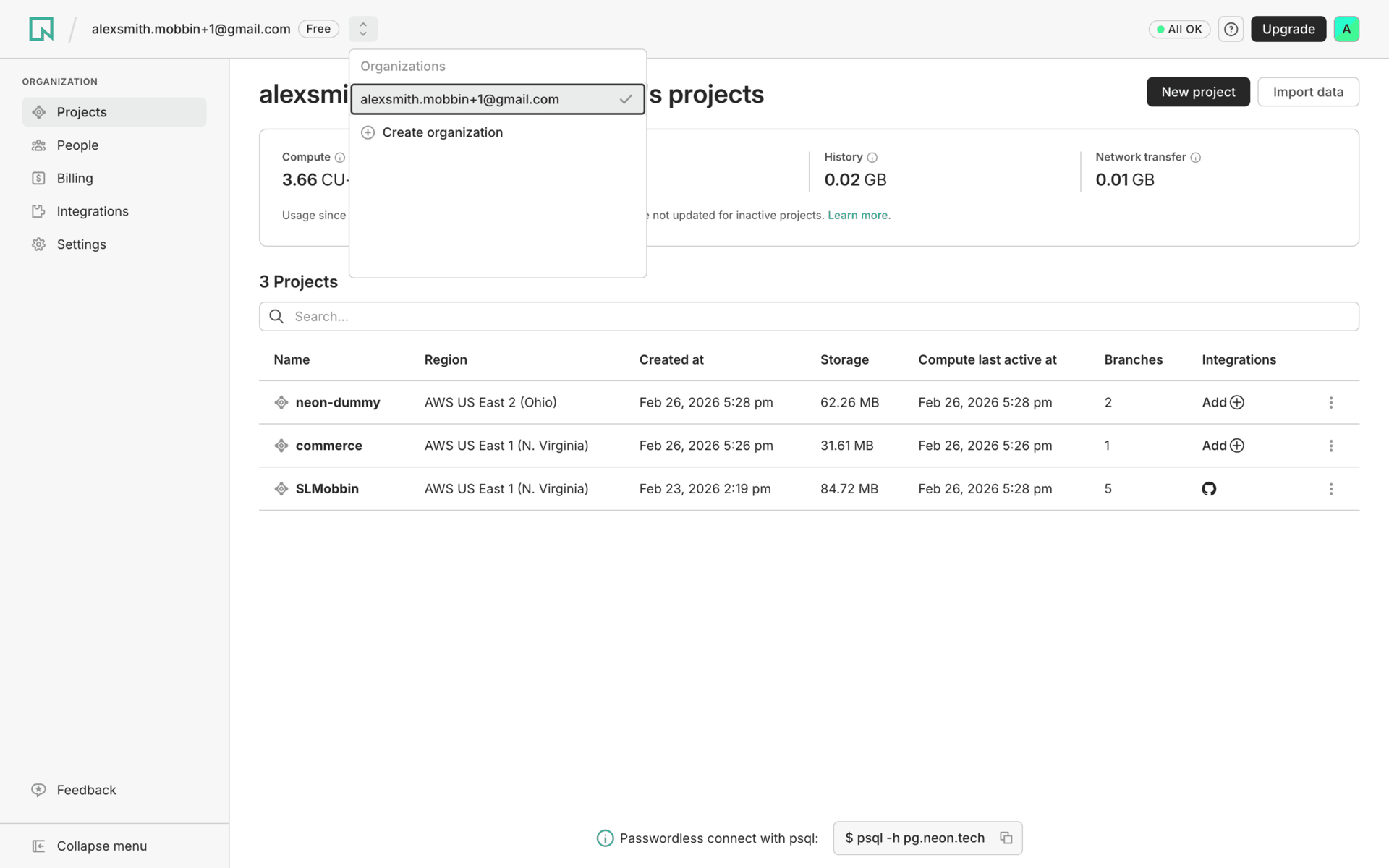Copy the psql connect command
The height and width of the screenshot is (868, 1389).
1006,838
